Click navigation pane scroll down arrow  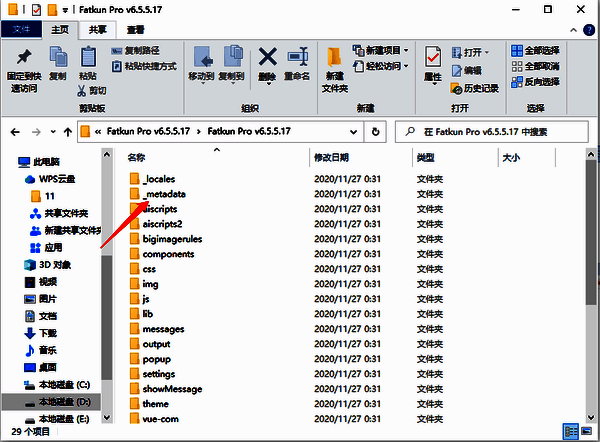[x=107, y=418]
